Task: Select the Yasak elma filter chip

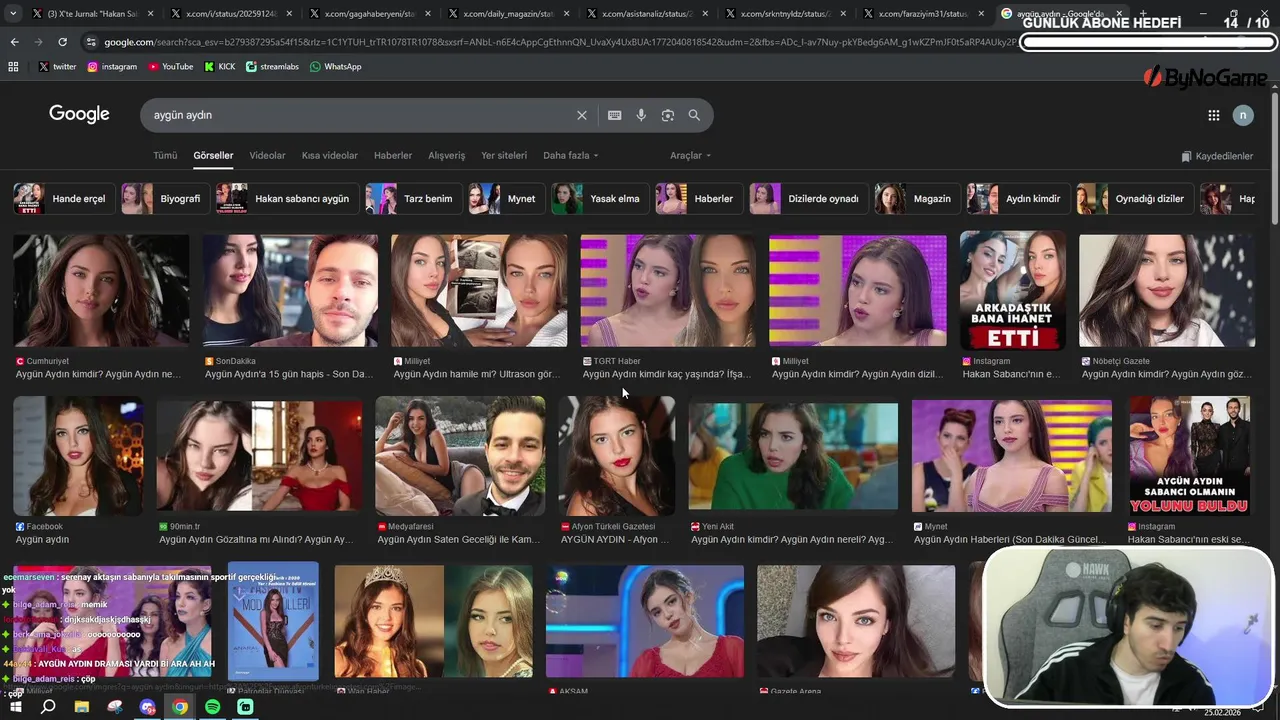Action: pos(600,198)
